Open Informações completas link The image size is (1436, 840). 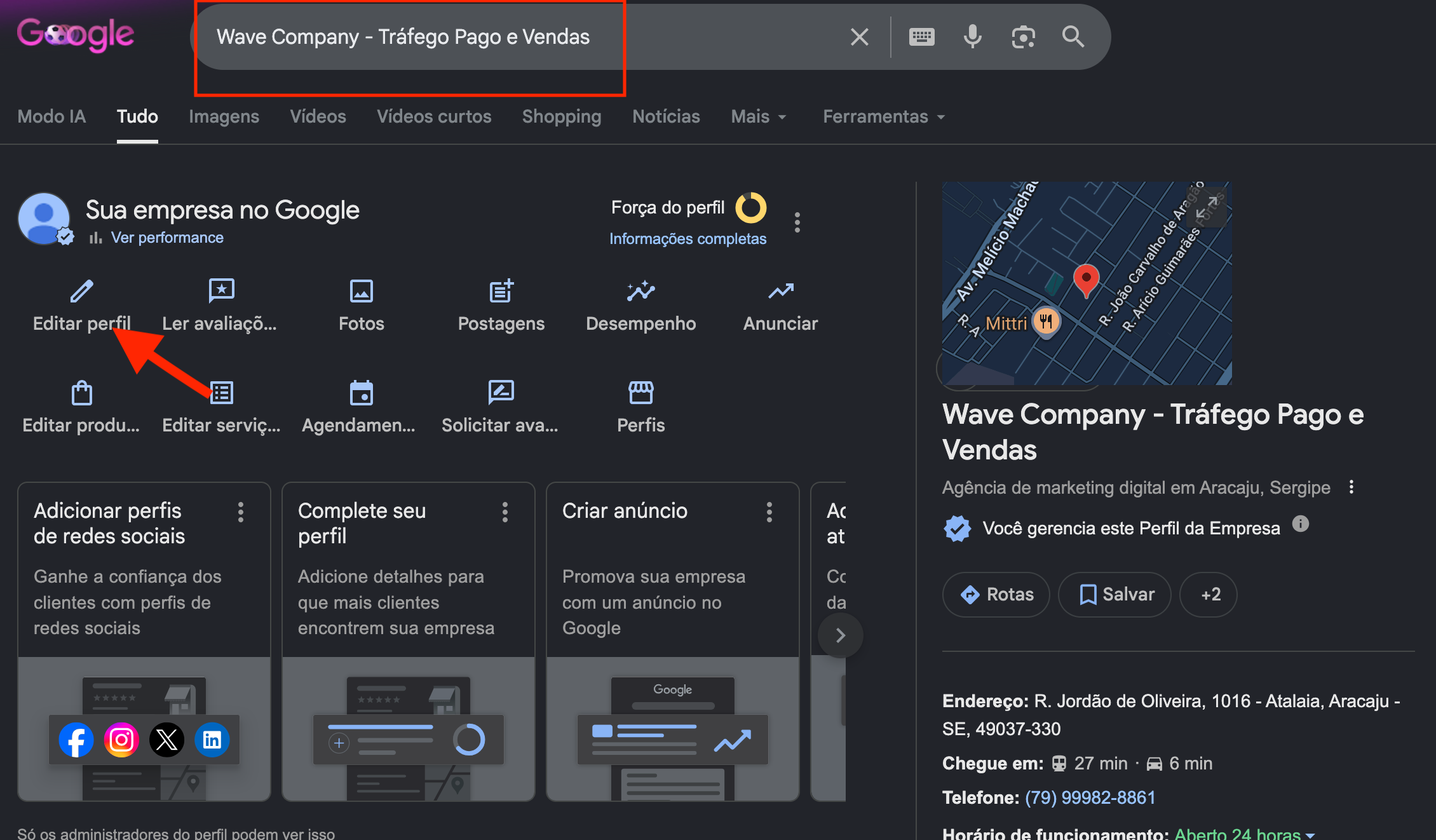click(x=688, y=239)
